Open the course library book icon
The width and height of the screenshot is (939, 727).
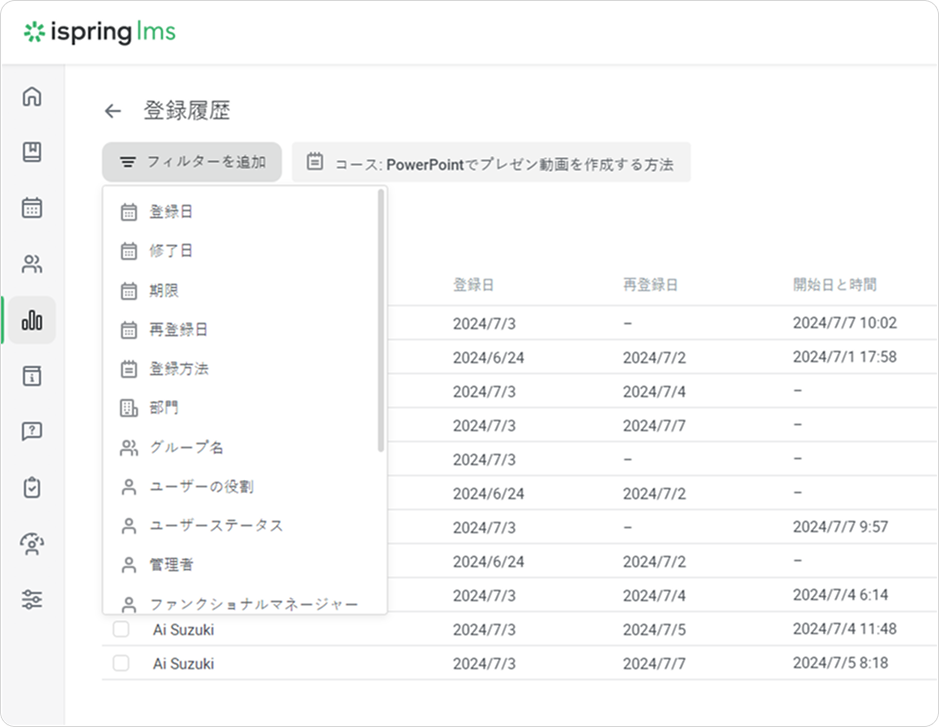tap(32, 152)
